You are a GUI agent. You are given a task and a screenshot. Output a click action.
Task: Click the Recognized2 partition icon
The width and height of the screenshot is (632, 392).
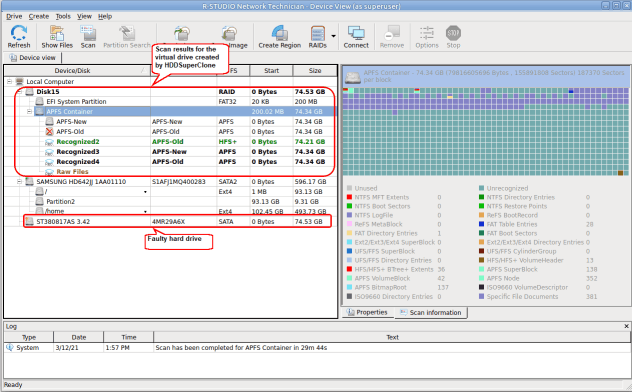click(x=49, y=142)
